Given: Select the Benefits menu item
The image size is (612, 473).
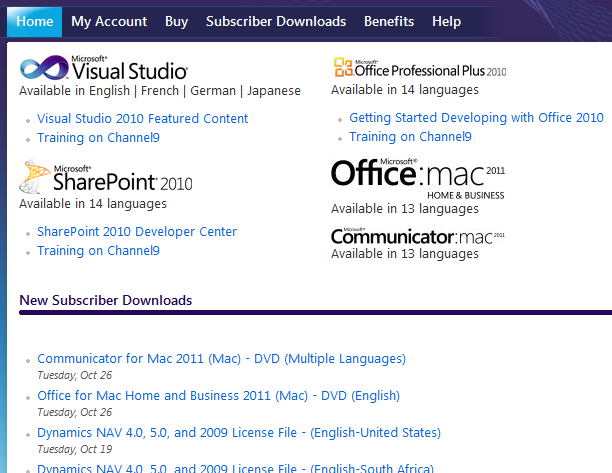Looking at the screenshot, I should click(x=389, y=21).
